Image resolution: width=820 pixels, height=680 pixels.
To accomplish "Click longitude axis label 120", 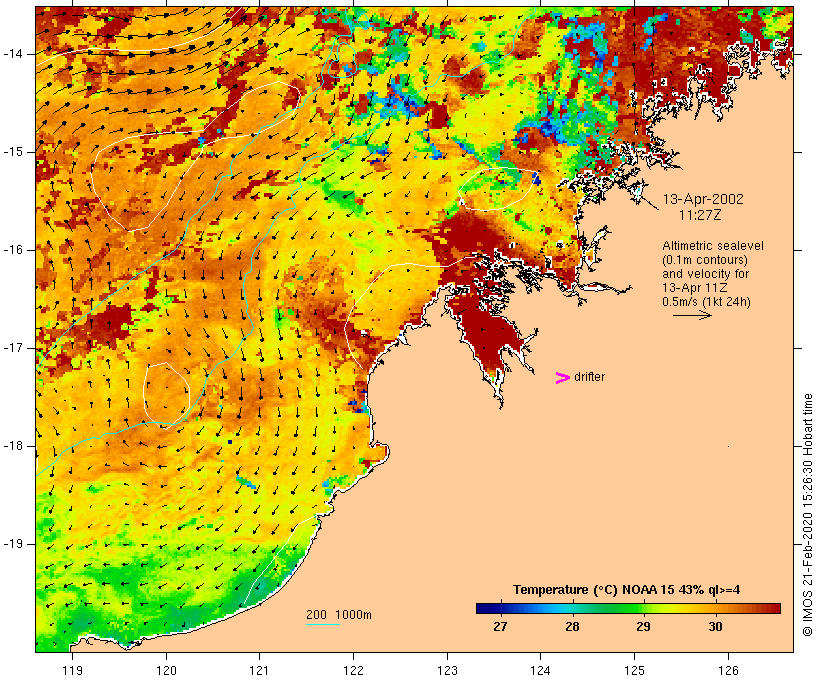I will (x=166, y=670).
